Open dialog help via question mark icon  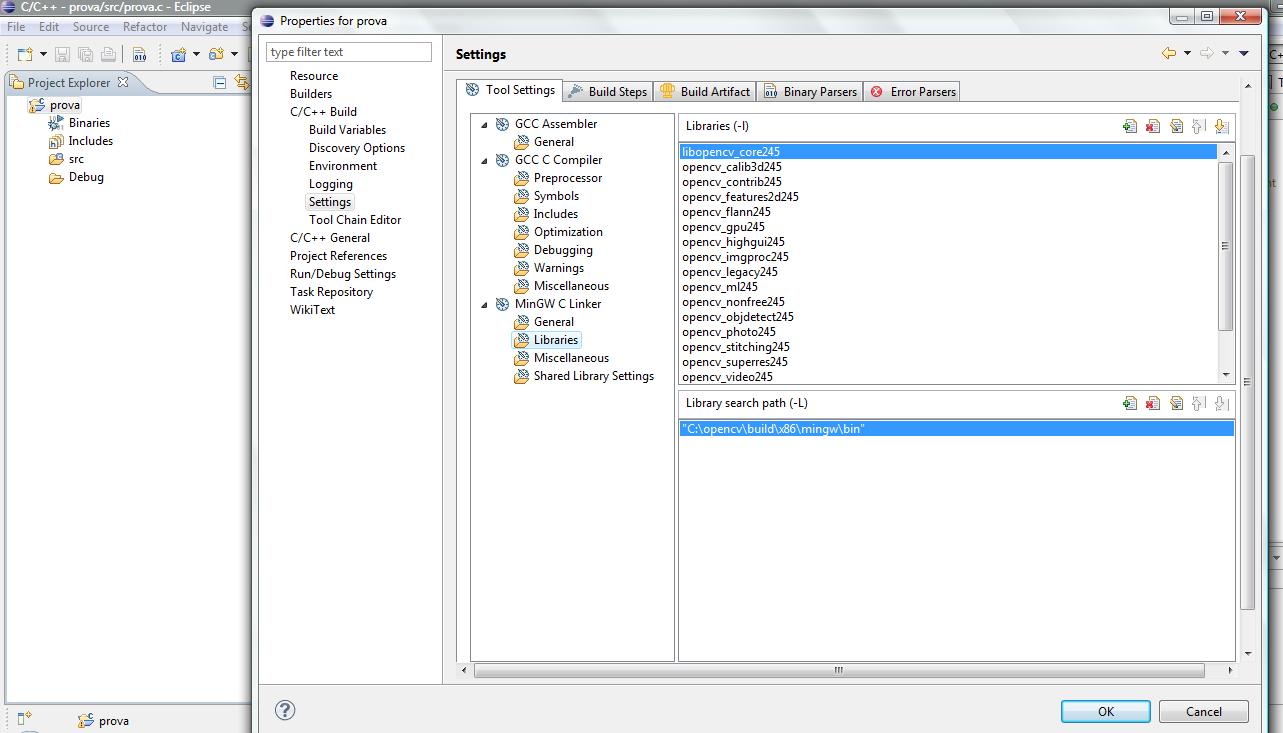(285, 711)
